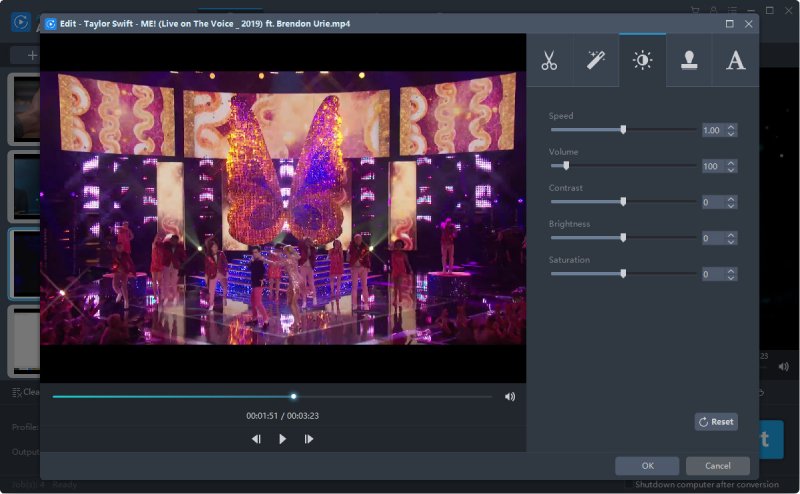Click the blue convert button in main window
Viewport: 800px width, 494px height.
[x=771, y=439]
